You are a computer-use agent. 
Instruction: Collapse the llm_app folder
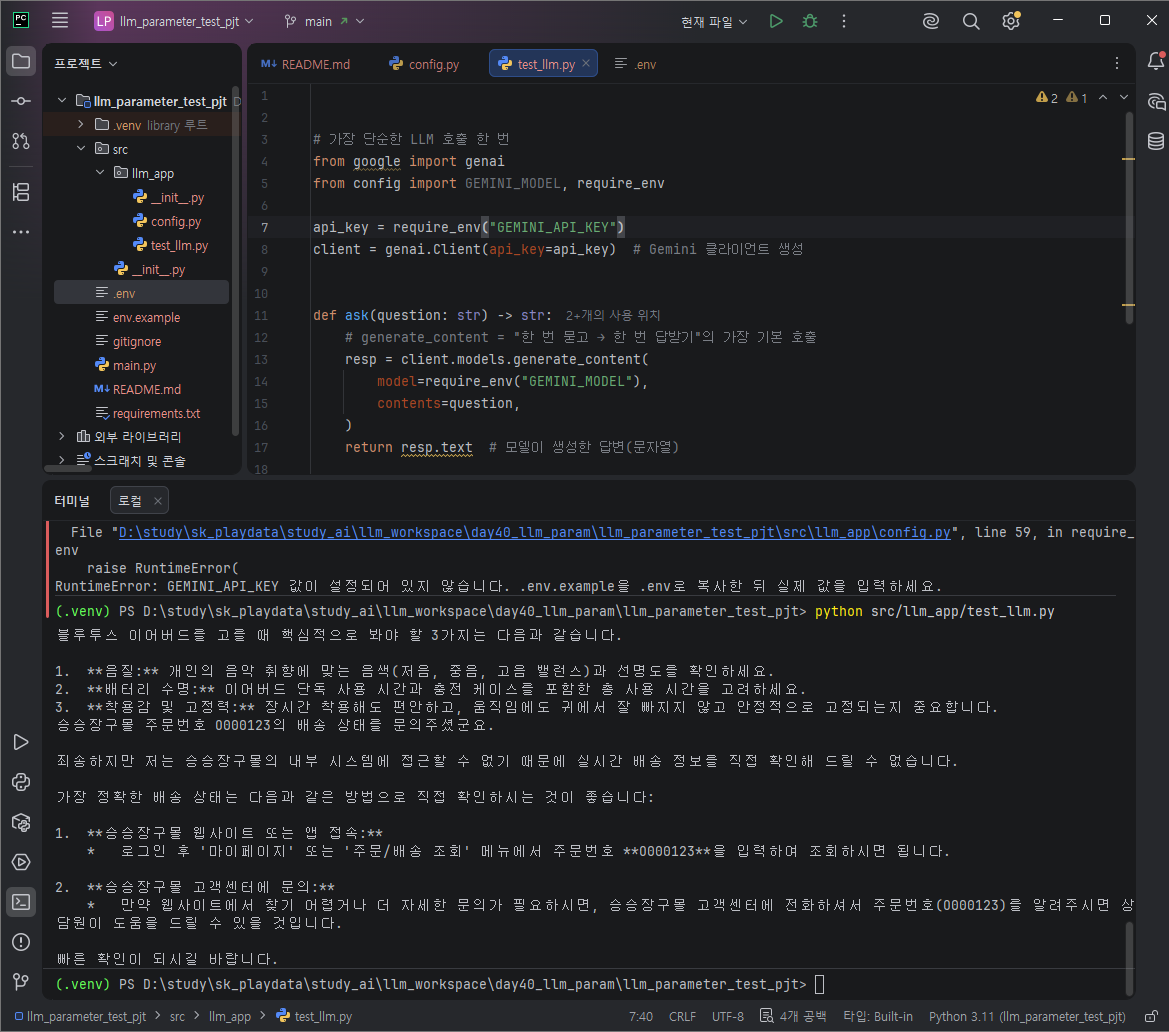pos(100,172)
